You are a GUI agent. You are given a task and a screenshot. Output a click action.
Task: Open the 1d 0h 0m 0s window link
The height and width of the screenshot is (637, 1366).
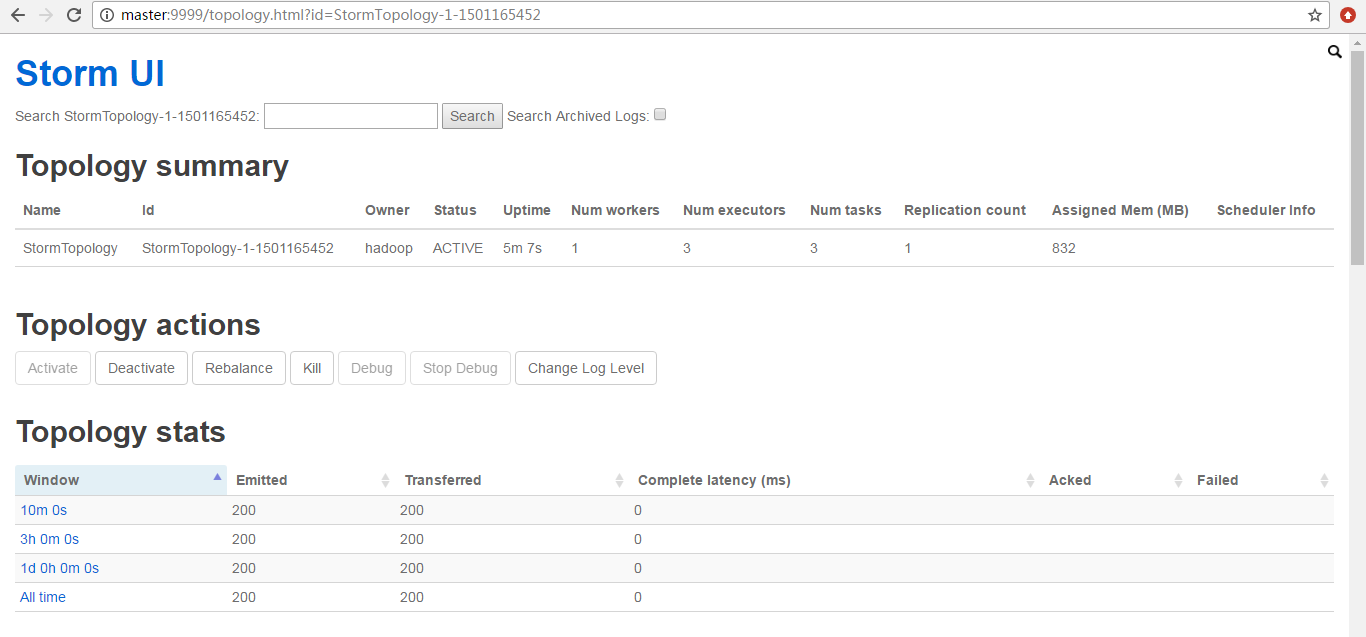coord(60,568)
